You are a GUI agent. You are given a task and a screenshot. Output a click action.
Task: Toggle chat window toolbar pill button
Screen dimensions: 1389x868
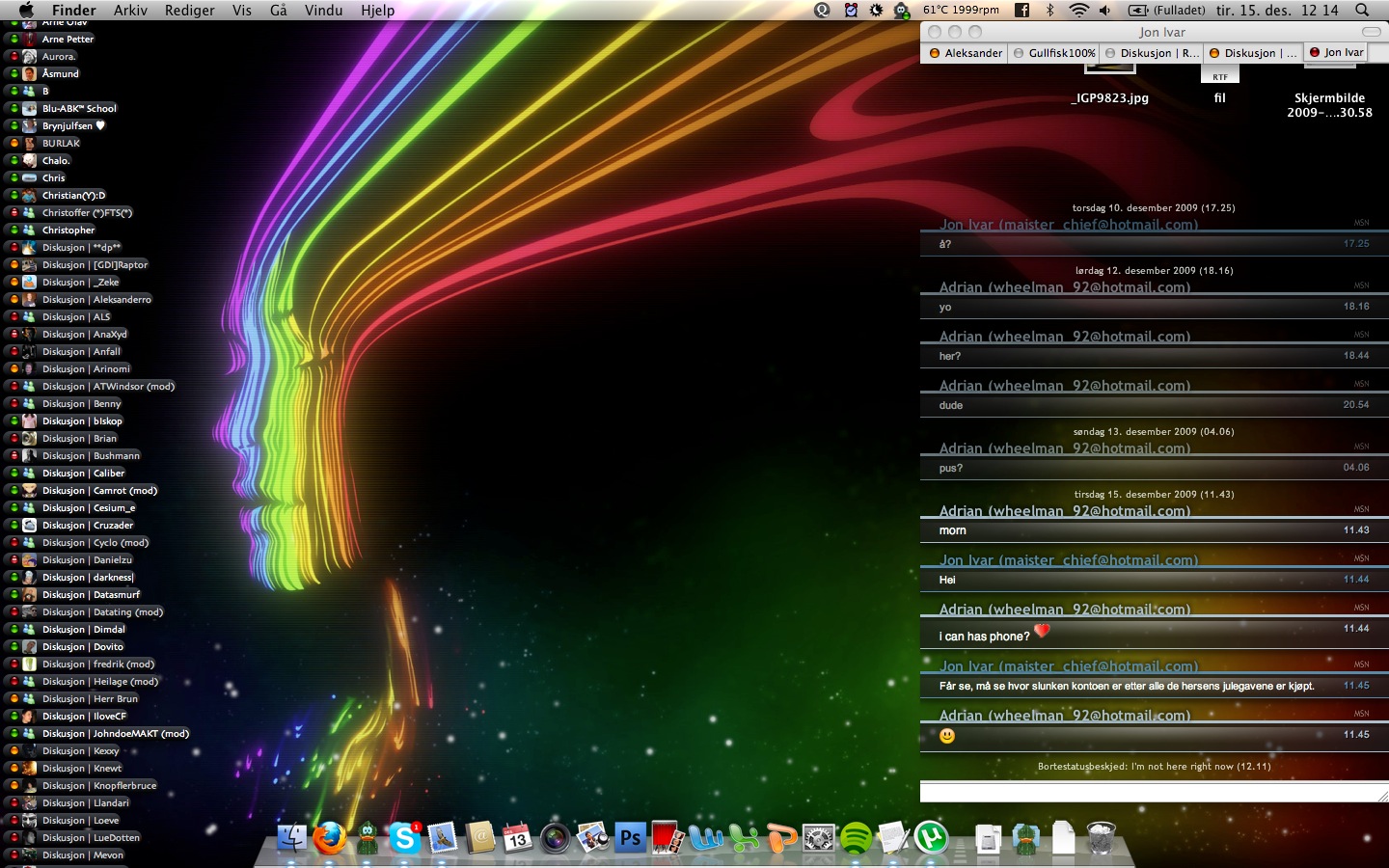coord(1371,32)
